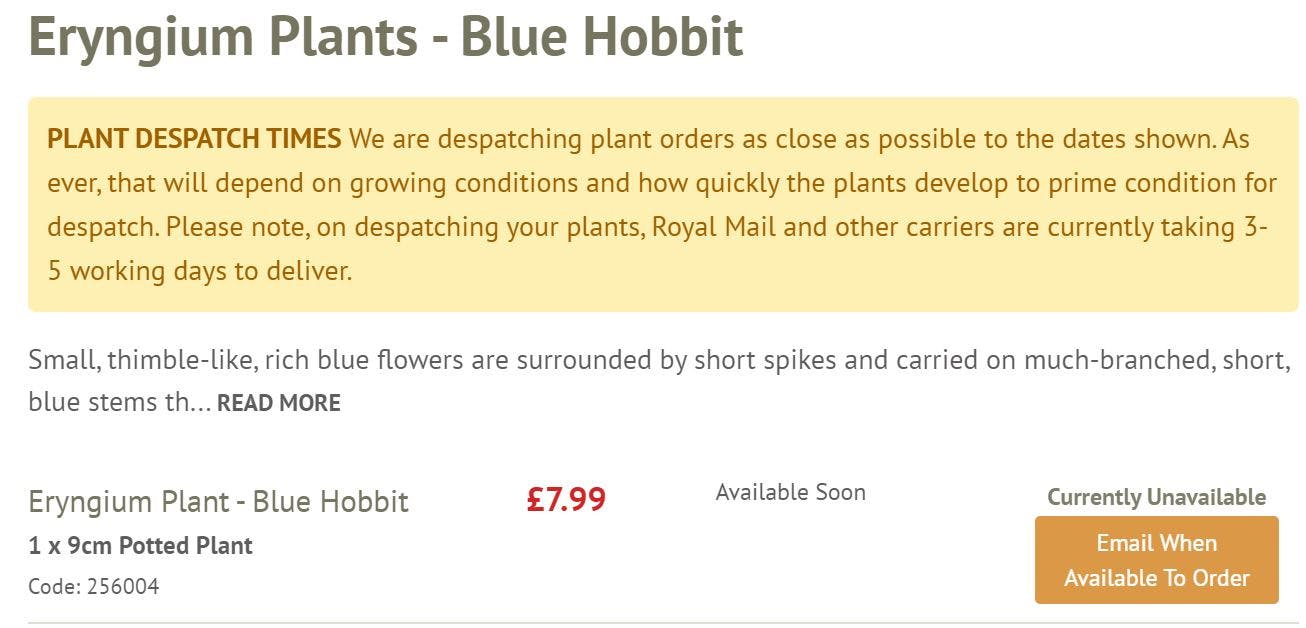Click the Currently Unavailable label
Image resolution: width=1306 pixels, height=628 pixels.
1156,497
